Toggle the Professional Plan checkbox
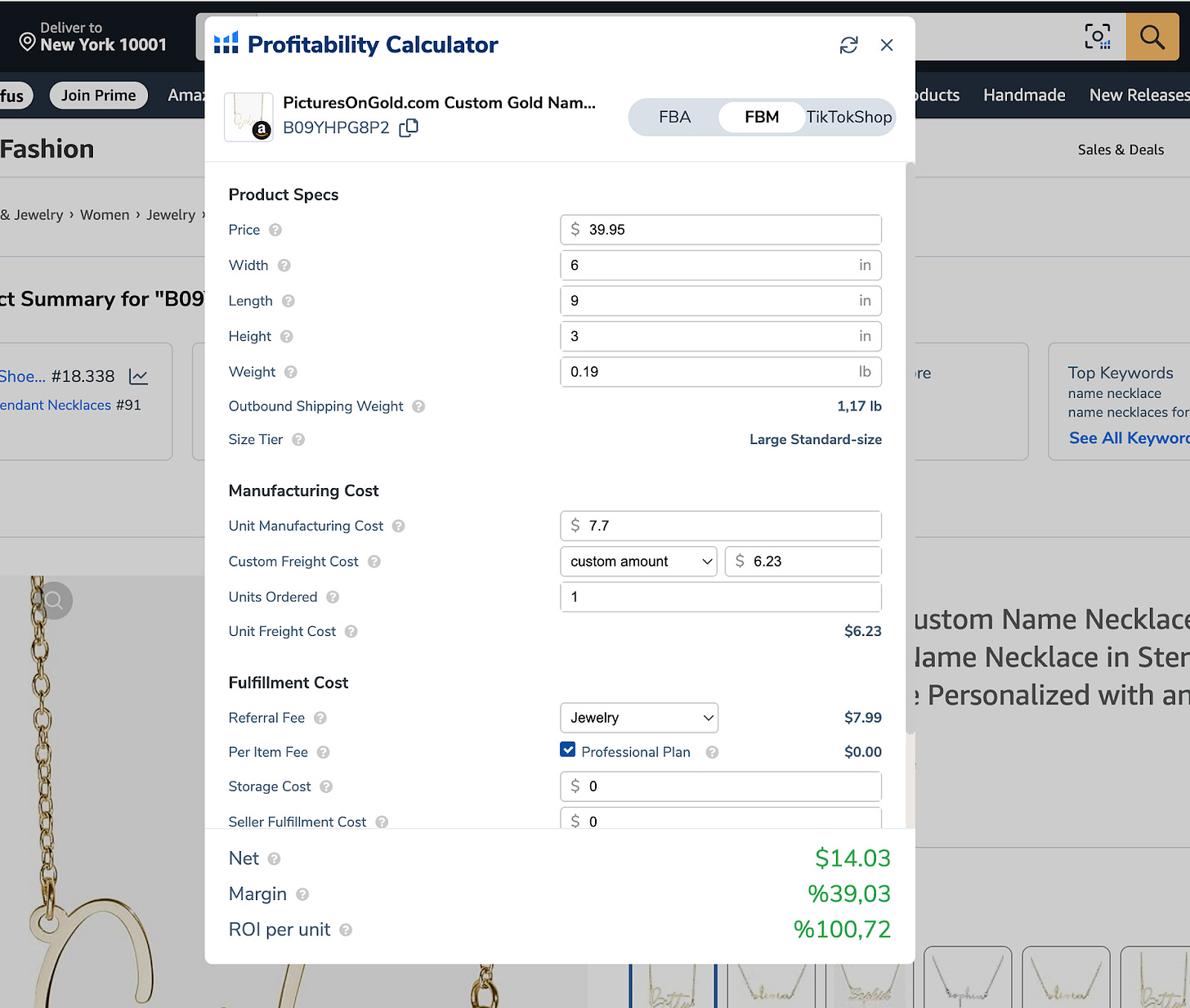 (568, 750)
